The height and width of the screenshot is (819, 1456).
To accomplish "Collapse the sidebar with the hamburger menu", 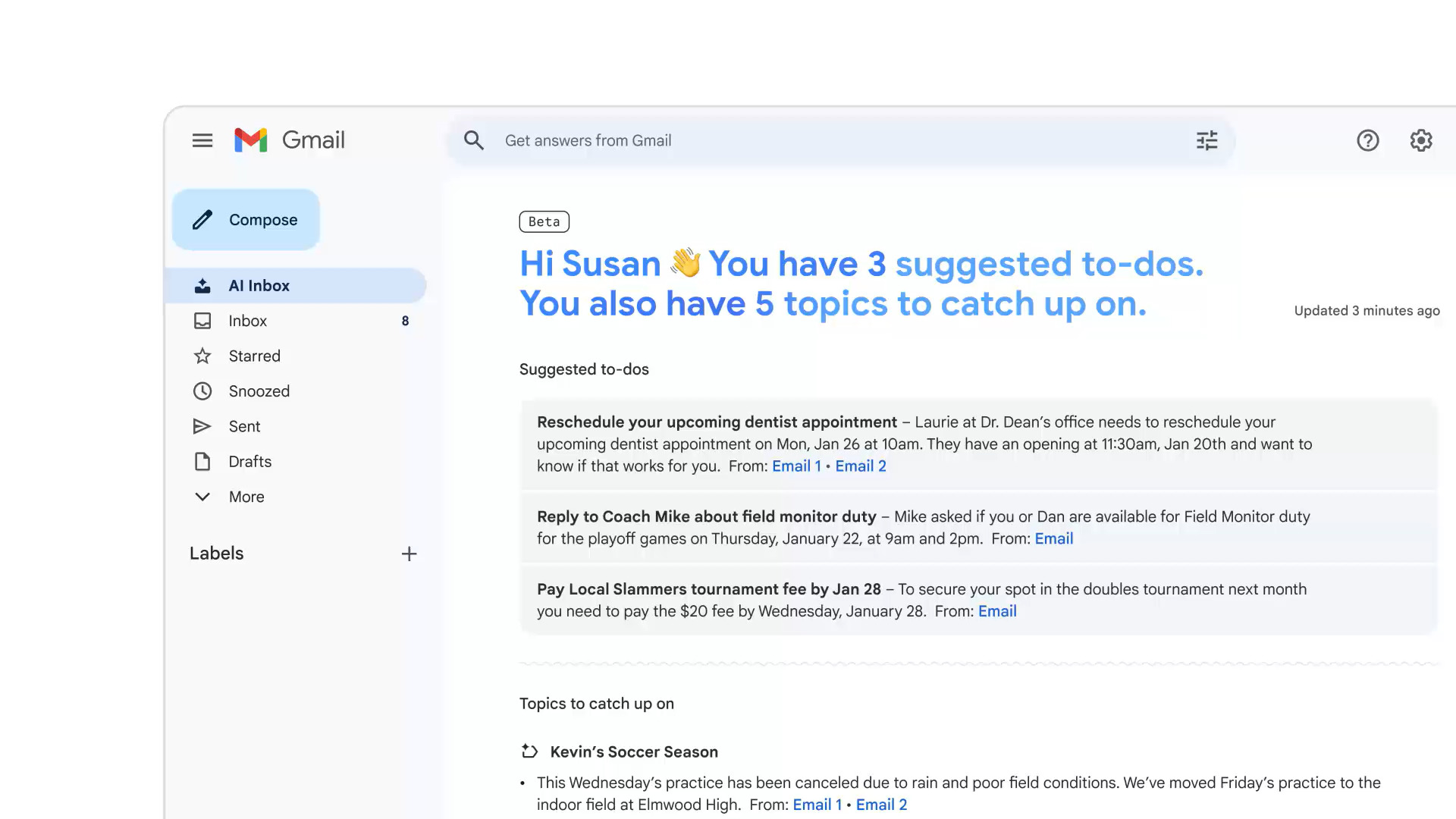I will click(x=202, y=140).
